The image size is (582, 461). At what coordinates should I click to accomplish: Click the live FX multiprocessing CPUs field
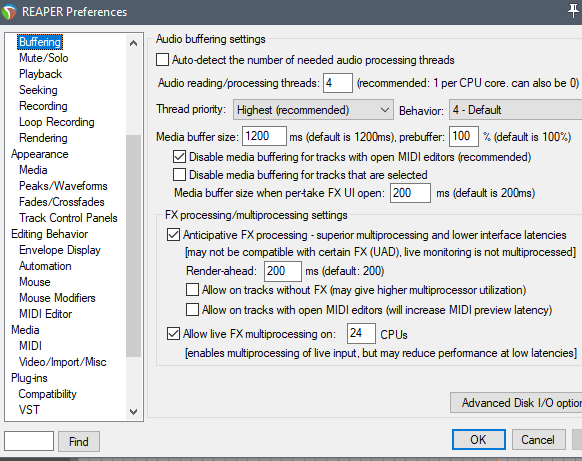point(361,333)
